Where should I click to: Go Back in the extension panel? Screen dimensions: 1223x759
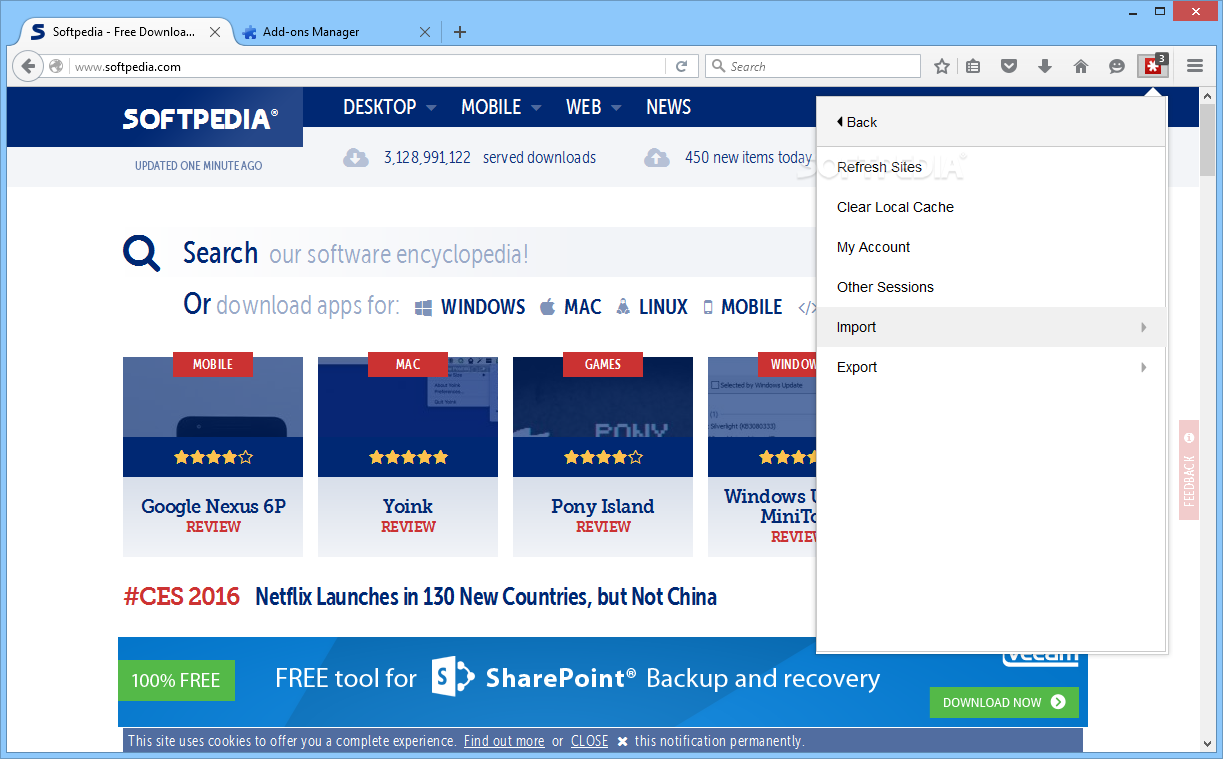coord(856,122)
